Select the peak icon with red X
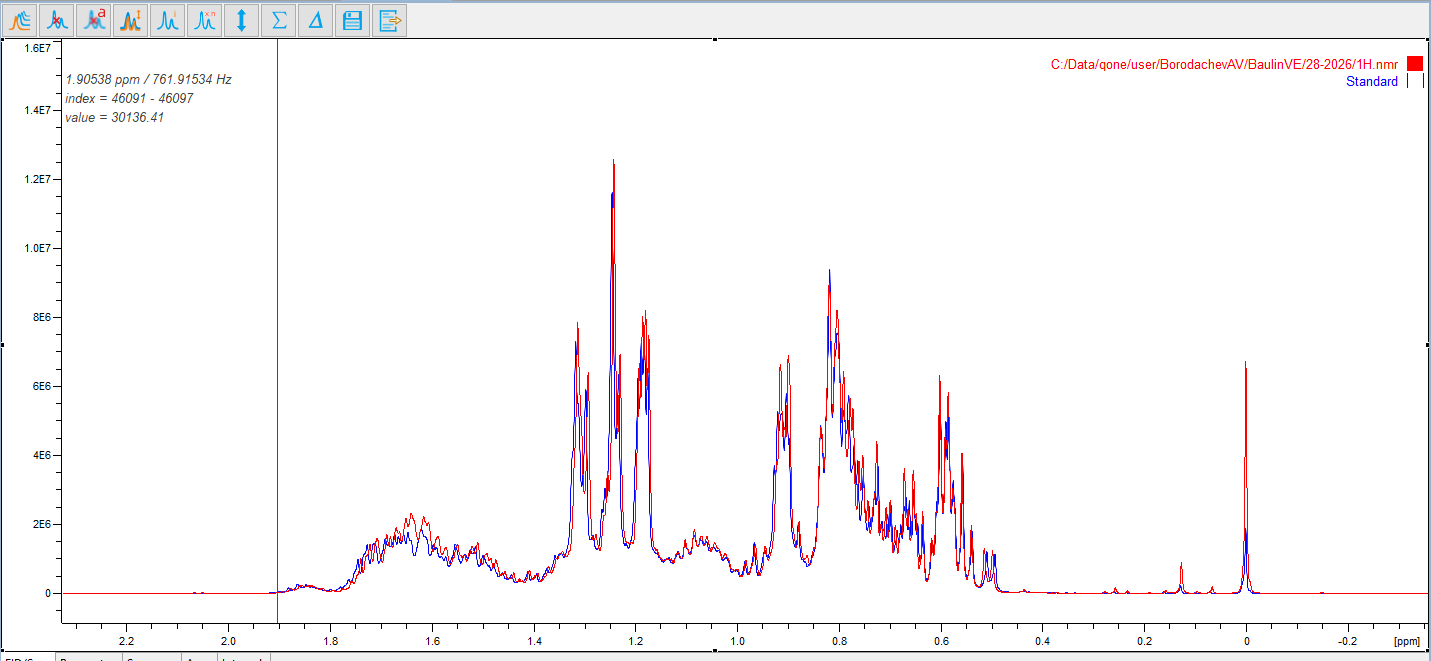Image resolution: width=1431 pixels, height=661 pixels. [x=59, y=19]
